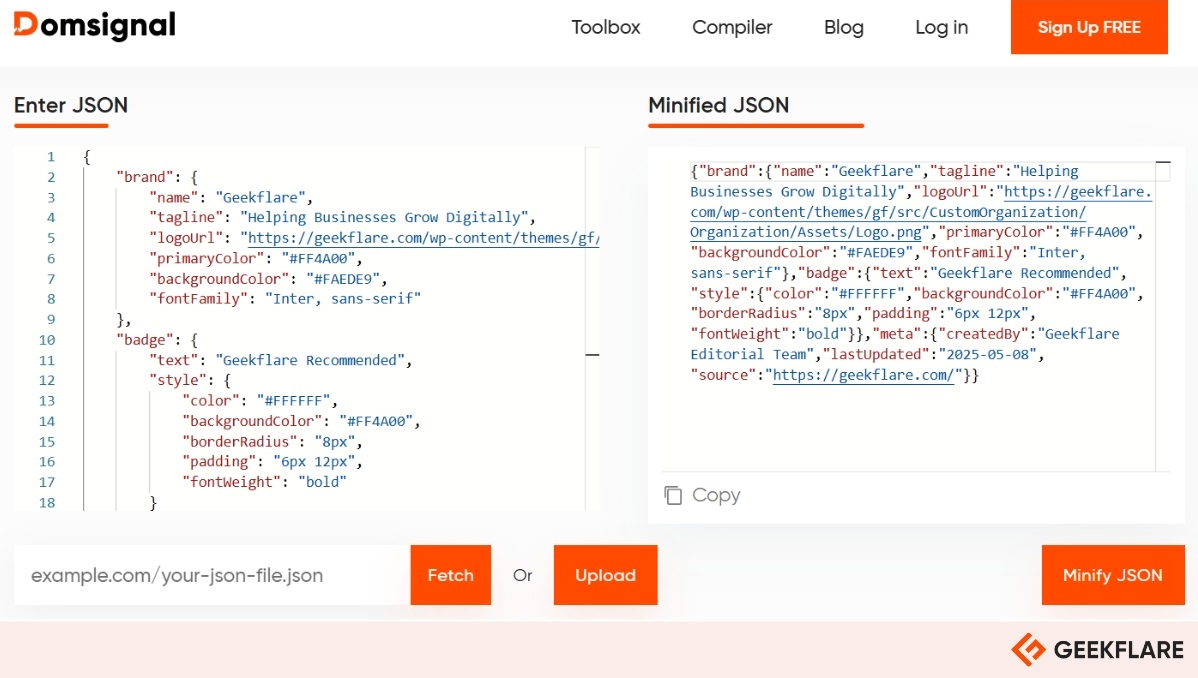Click the "#FFFFFF" color value on line 13
The height and width of the screenshot is (678, 1198).
point(293,401)
